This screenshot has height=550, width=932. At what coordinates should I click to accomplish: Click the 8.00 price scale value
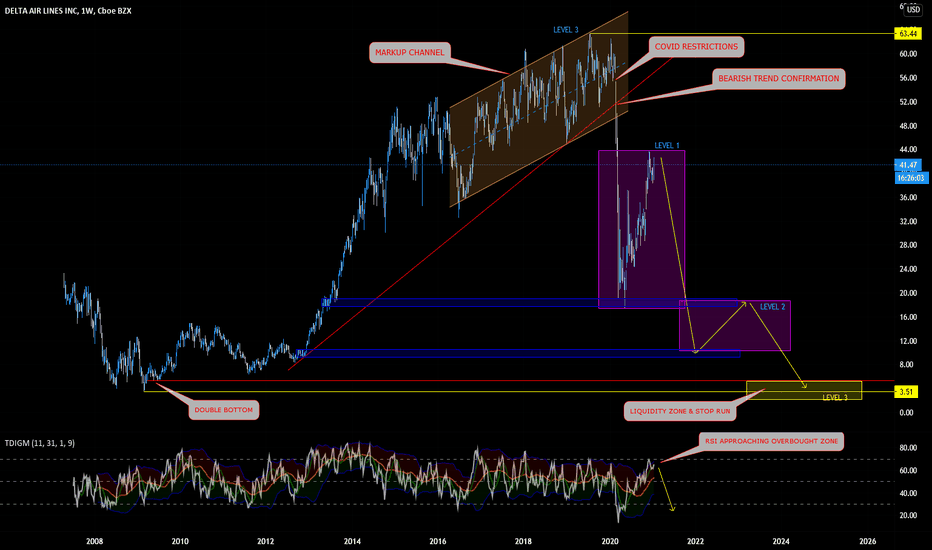click(906, 364)
